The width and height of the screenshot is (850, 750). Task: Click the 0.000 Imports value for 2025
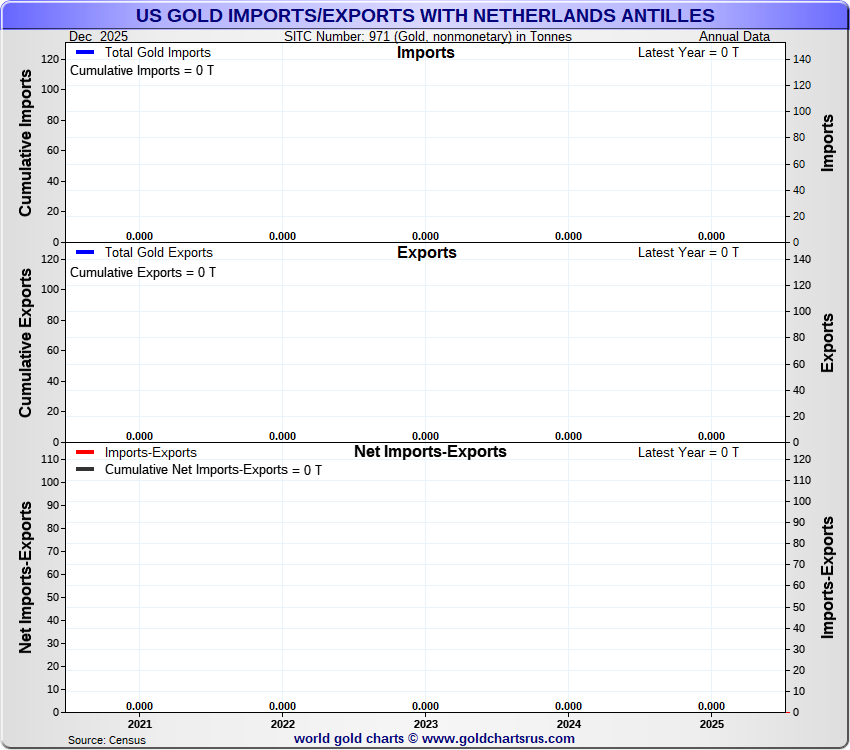tap(712, 236)
